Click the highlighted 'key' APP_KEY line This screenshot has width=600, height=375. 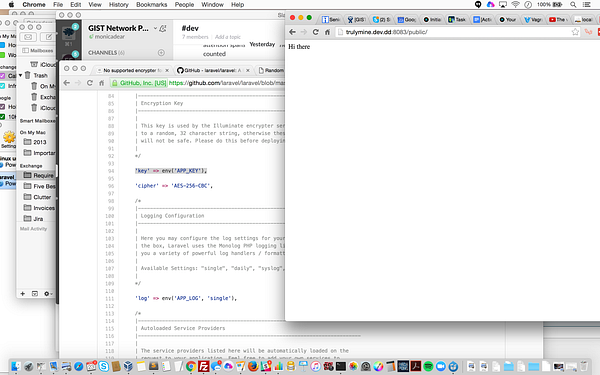171,171
